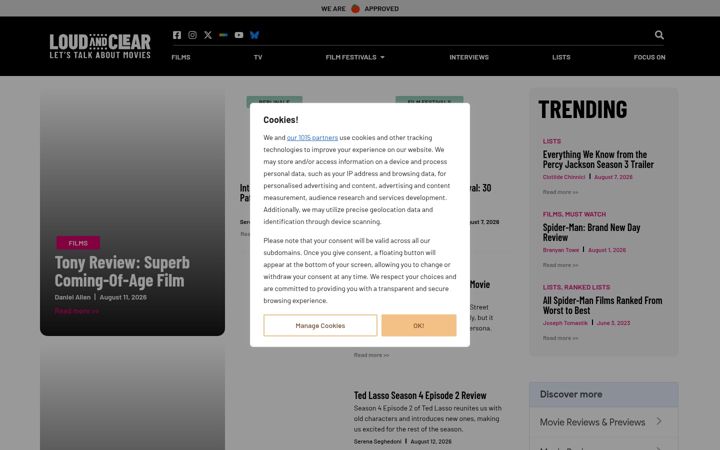Click the Loud and Clear logo
The width and height of the screenshot is (720, 450).
(100, 46)
